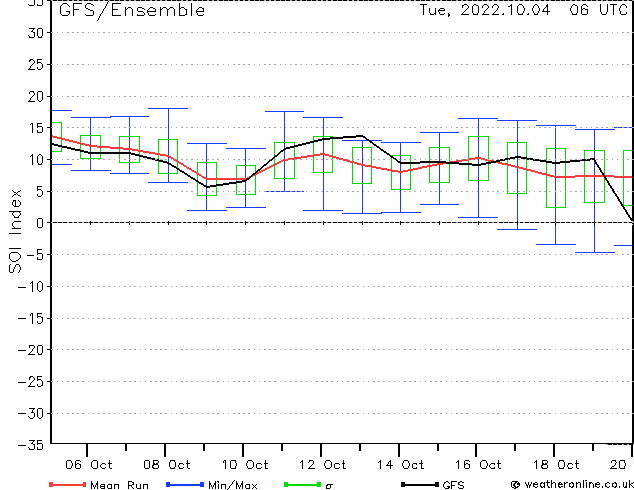Click the "06 Oct" x-axis label
Screen dimensions: 634x490
89,465
